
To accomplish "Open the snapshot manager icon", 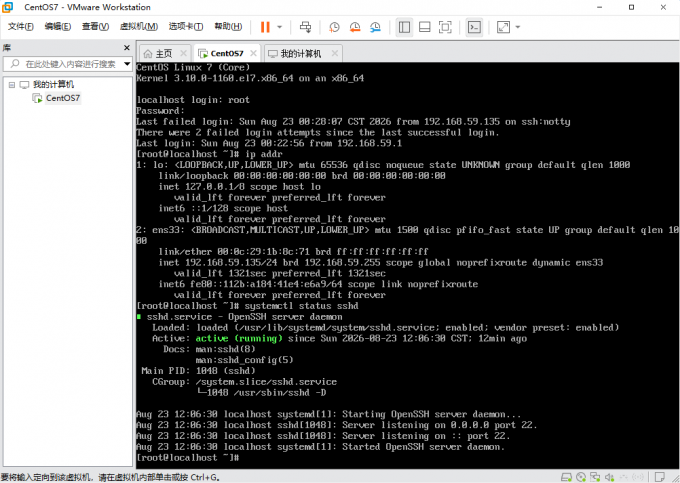I will click(376, 27).
